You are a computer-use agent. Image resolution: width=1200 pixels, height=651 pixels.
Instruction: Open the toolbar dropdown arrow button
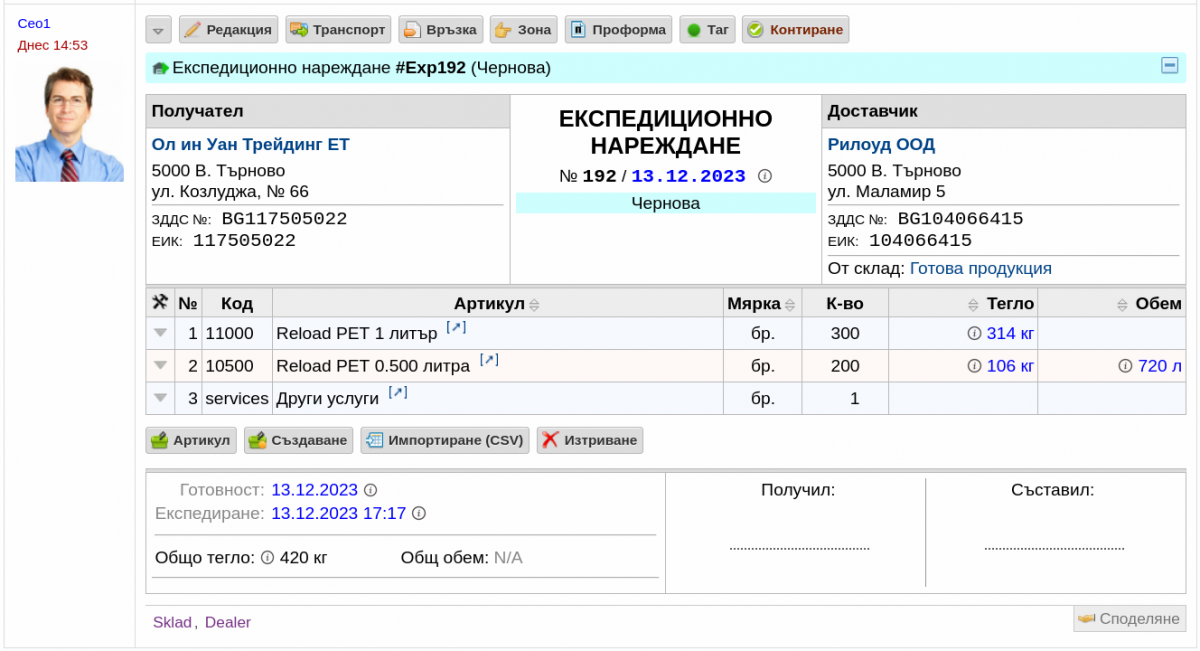158,30
